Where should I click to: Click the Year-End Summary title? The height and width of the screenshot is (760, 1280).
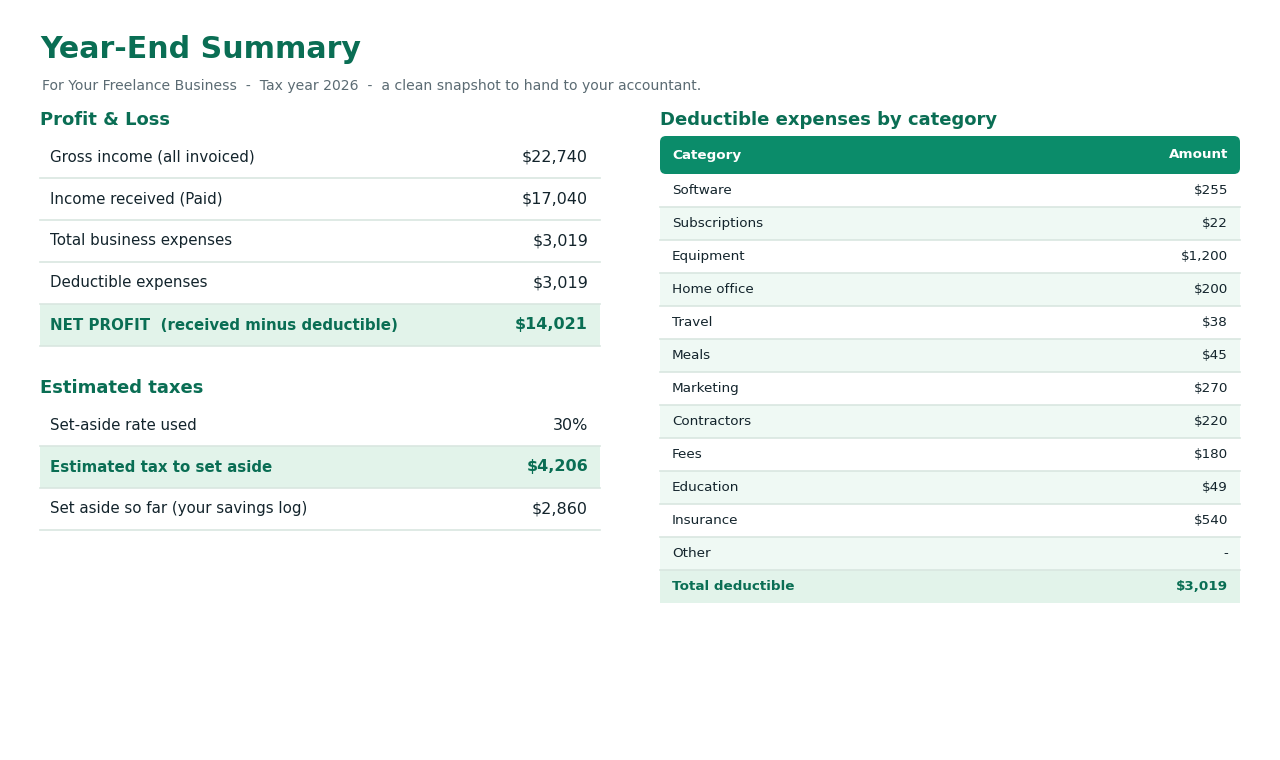(200, 49)
